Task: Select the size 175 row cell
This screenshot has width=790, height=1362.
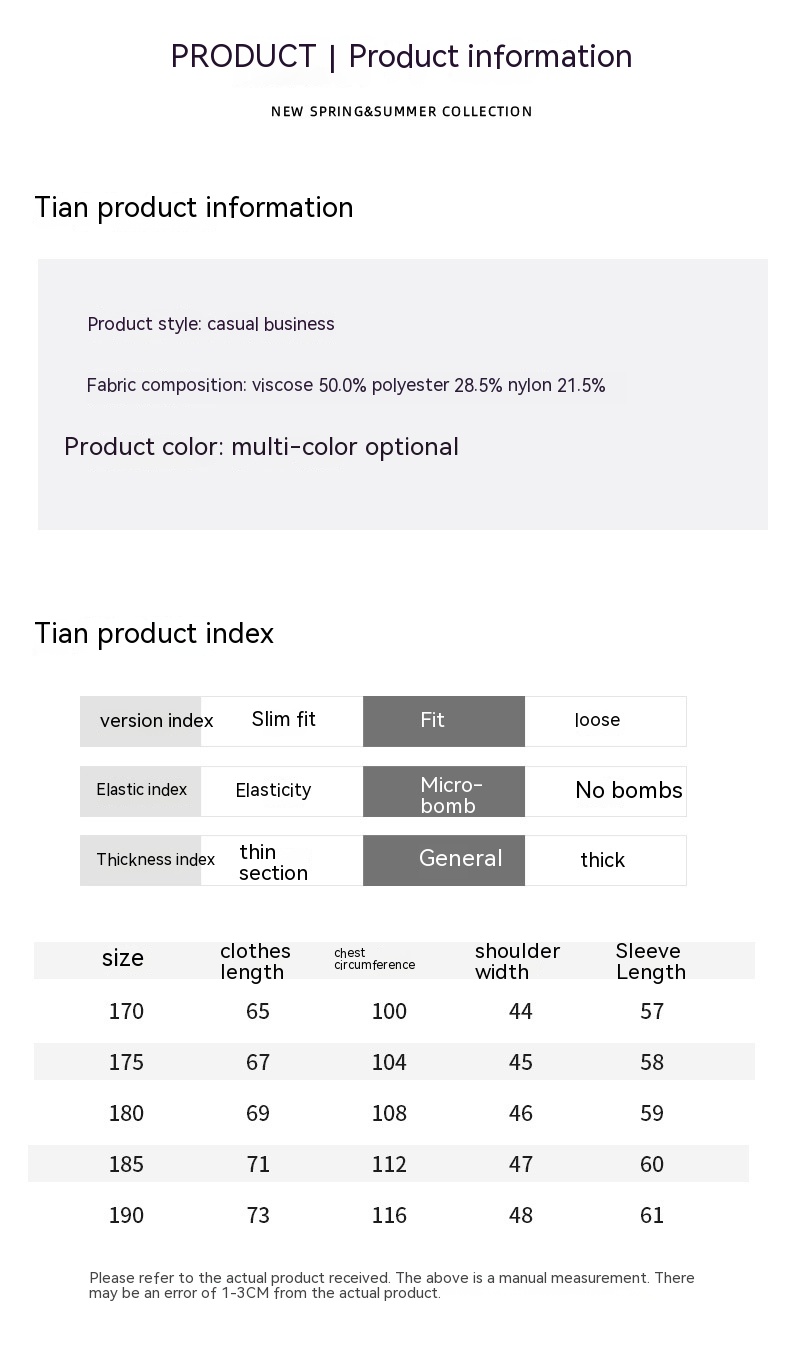Action: [x=126, y=1062]
